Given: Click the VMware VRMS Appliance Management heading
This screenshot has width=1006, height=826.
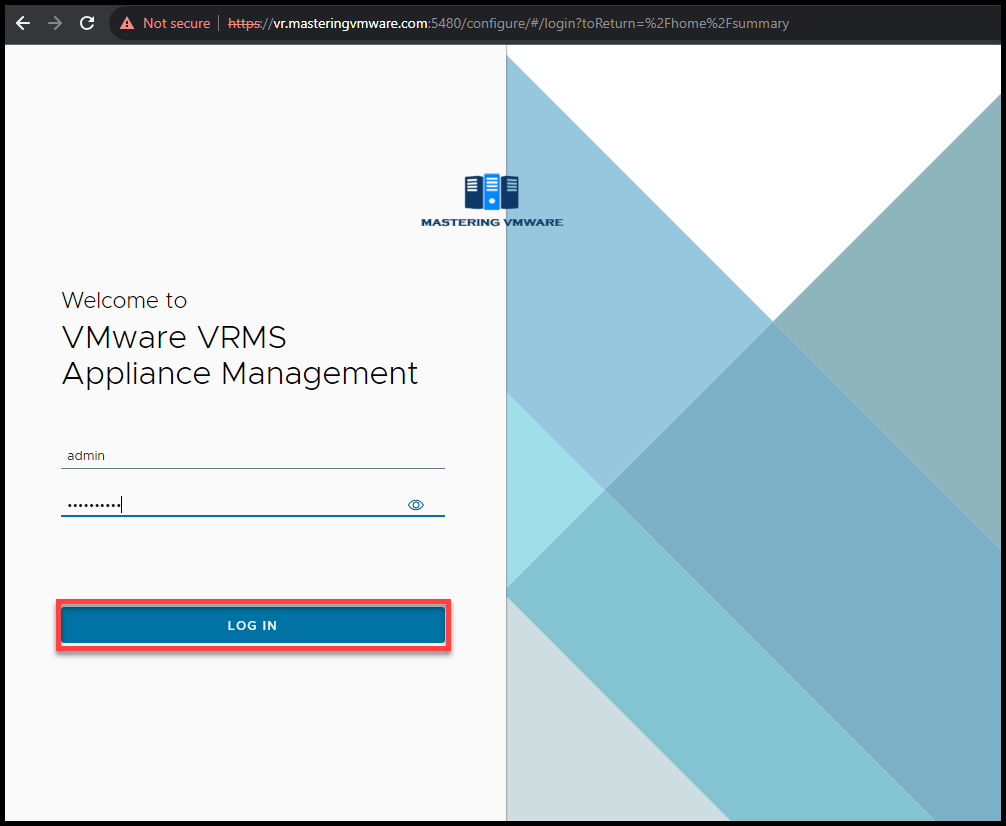Looking at the screenshot, I should pos(239,356).
